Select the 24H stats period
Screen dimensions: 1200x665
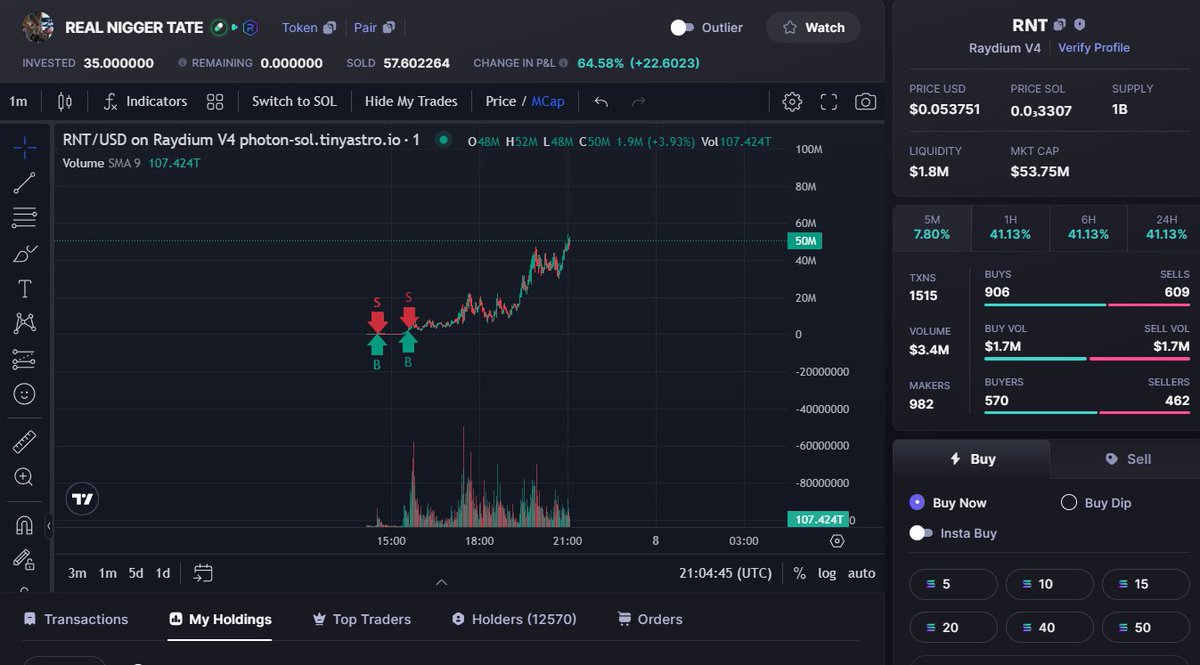(1166, 227)
